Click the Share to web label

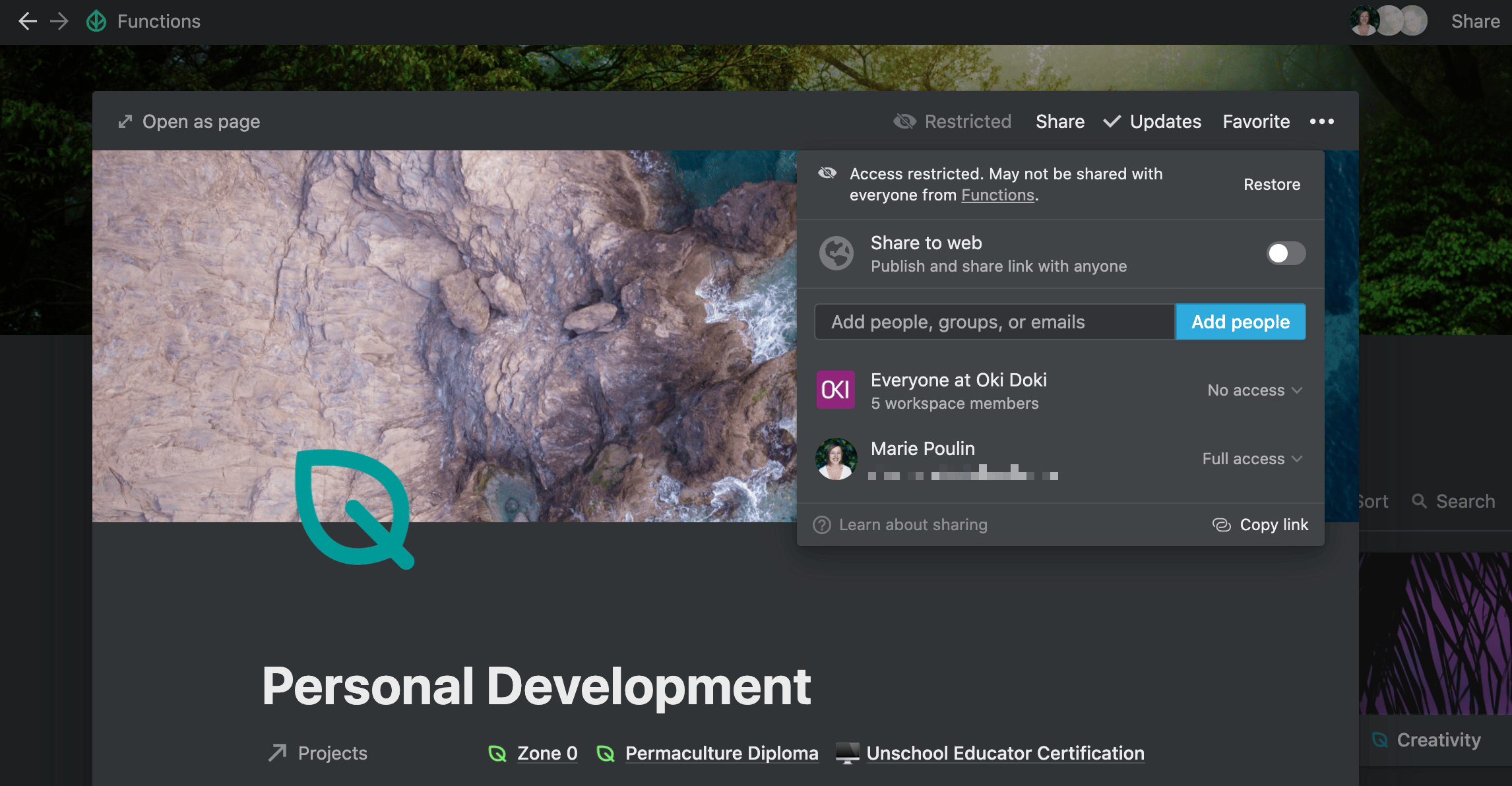pos(926,243)
